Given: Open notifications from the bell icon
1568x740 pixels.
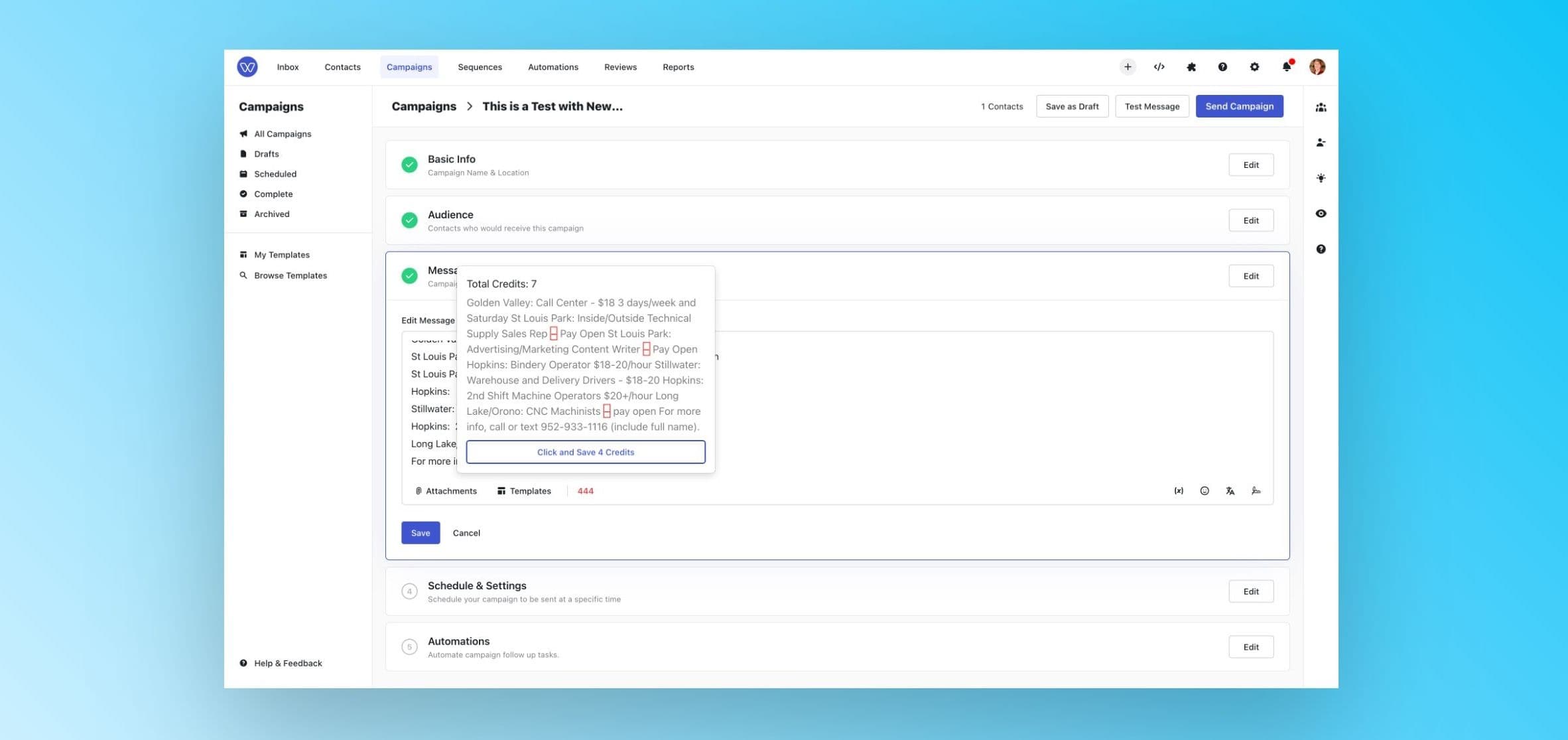Looking at the screenshot, I should [x=1287, y=66].
